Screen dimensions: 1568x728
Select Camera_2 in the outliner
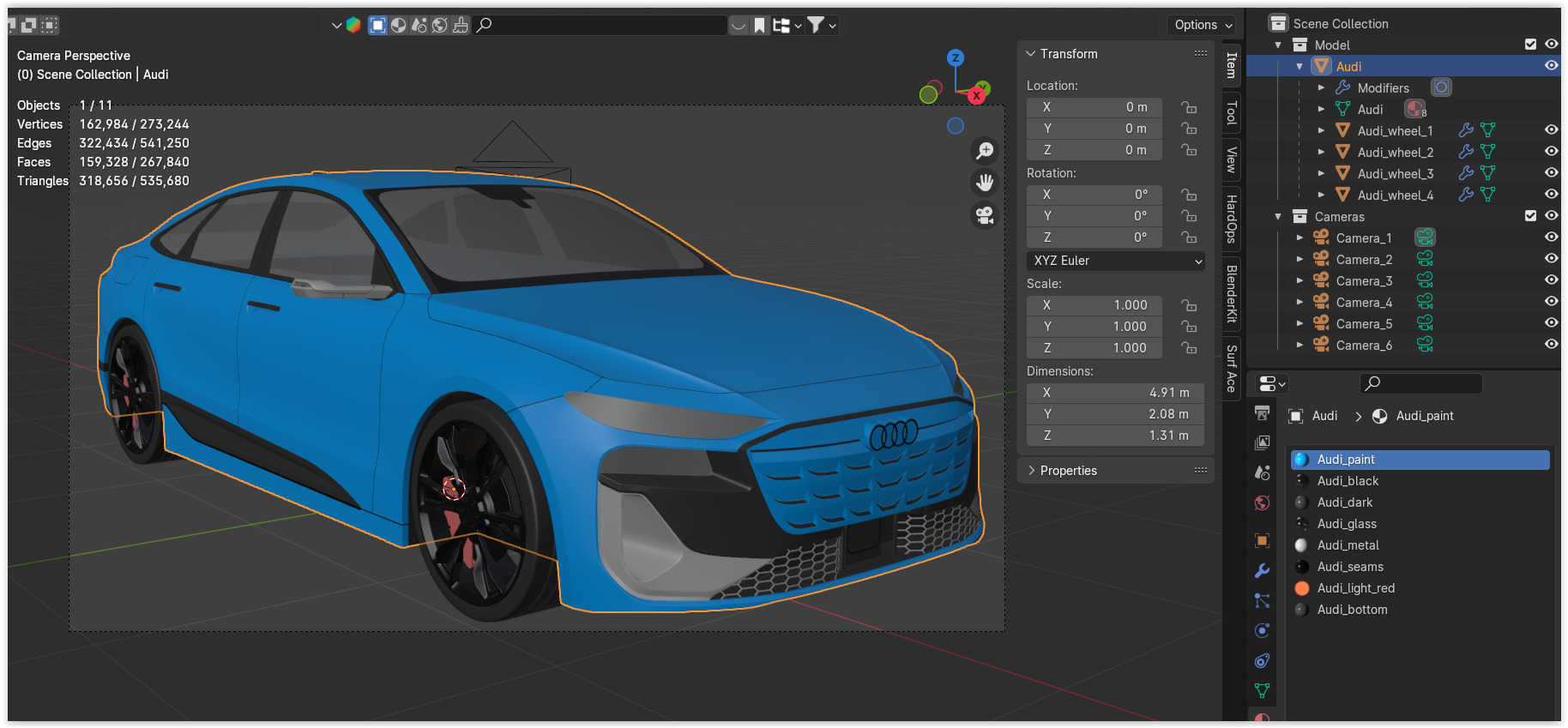pyautogui.click(x=1364, y=259)
